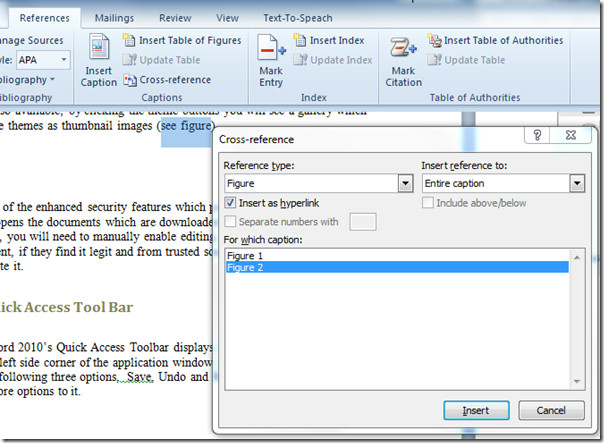The image size is (604, 443).
Task: Click Insert Table of Figures
Action: pyautogui.click(x=182, y=40)
